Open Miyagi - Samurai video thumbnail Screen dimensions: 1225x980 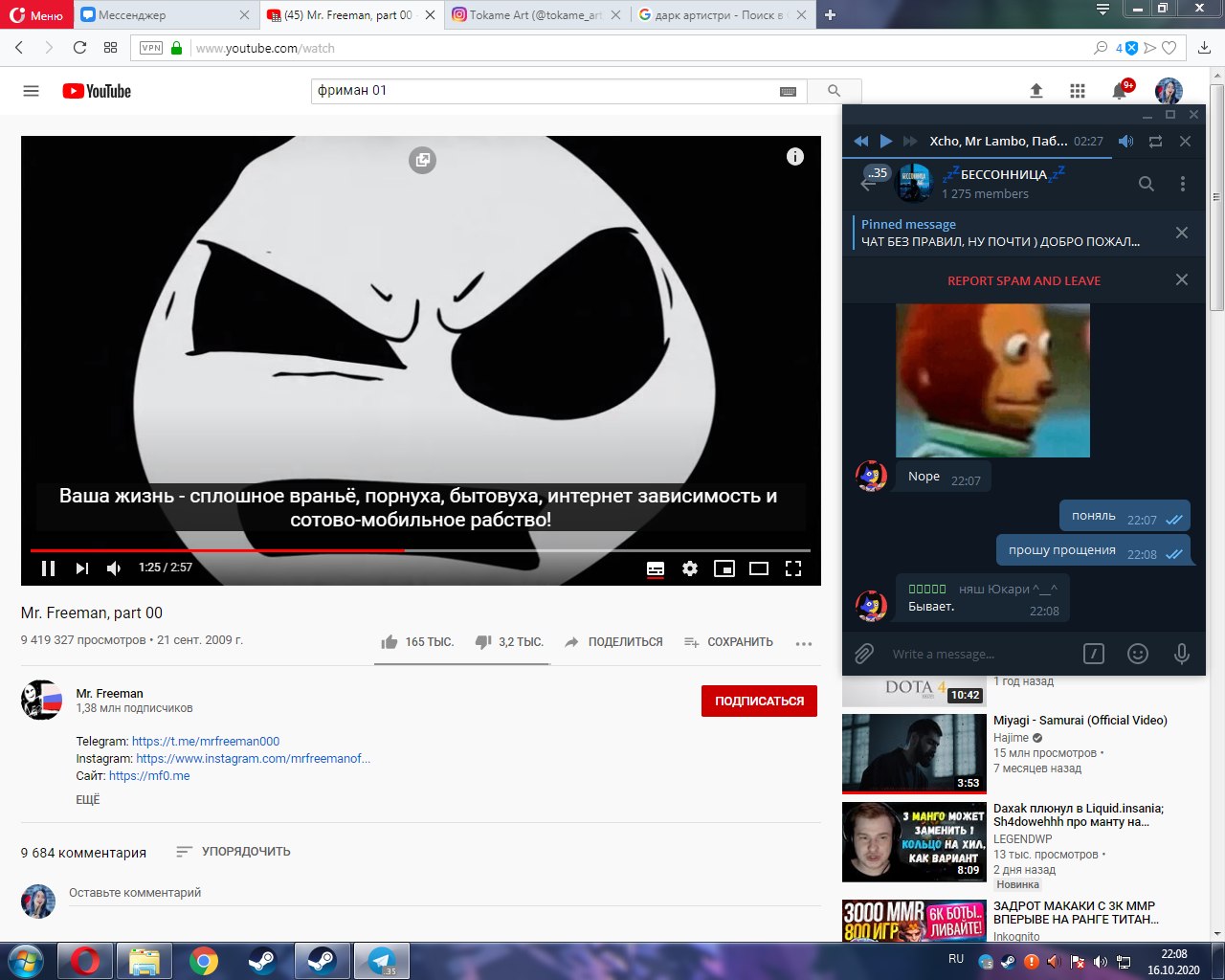tap(914, 754)
